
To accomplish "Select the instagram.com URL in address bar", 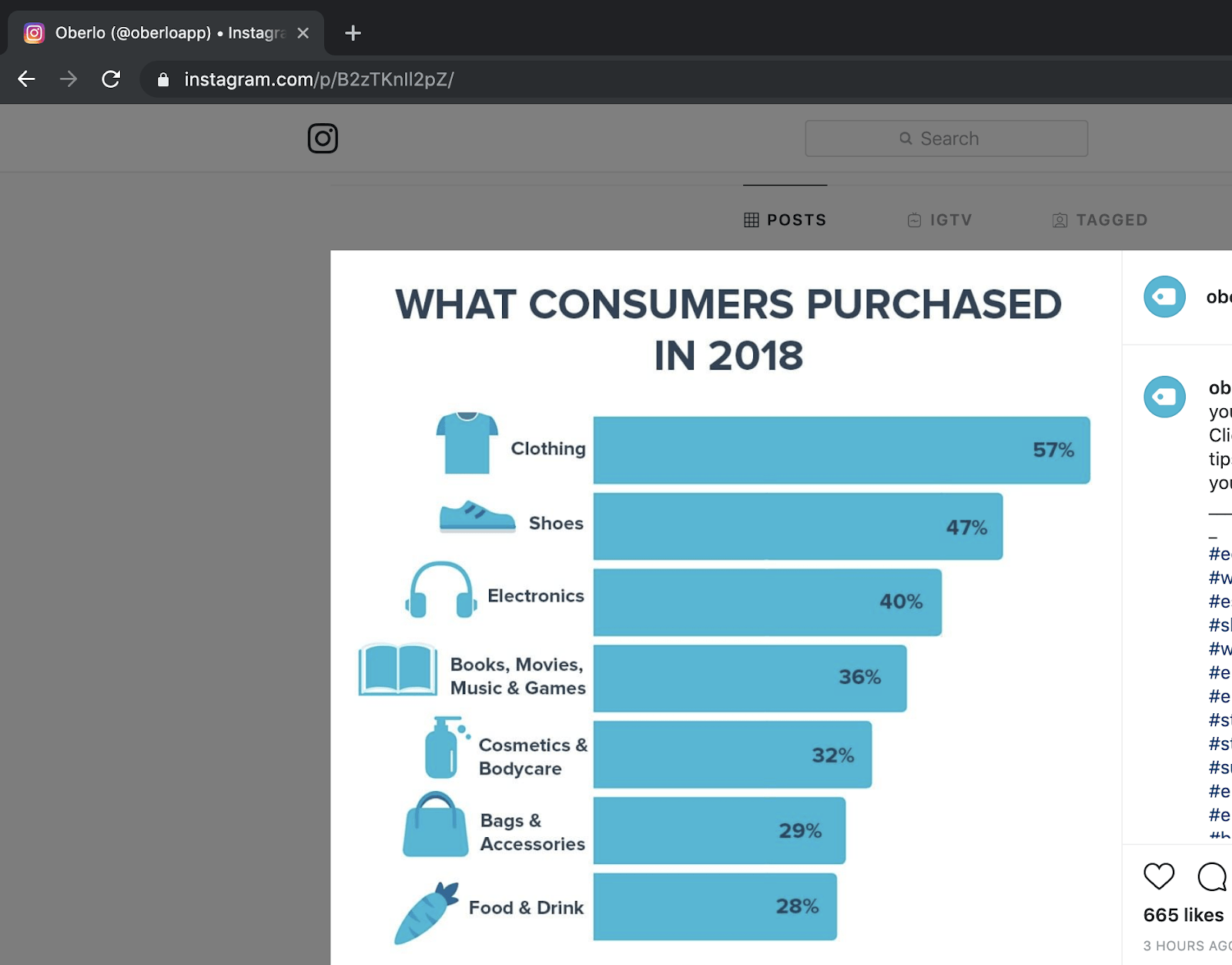I will point(319,80).
